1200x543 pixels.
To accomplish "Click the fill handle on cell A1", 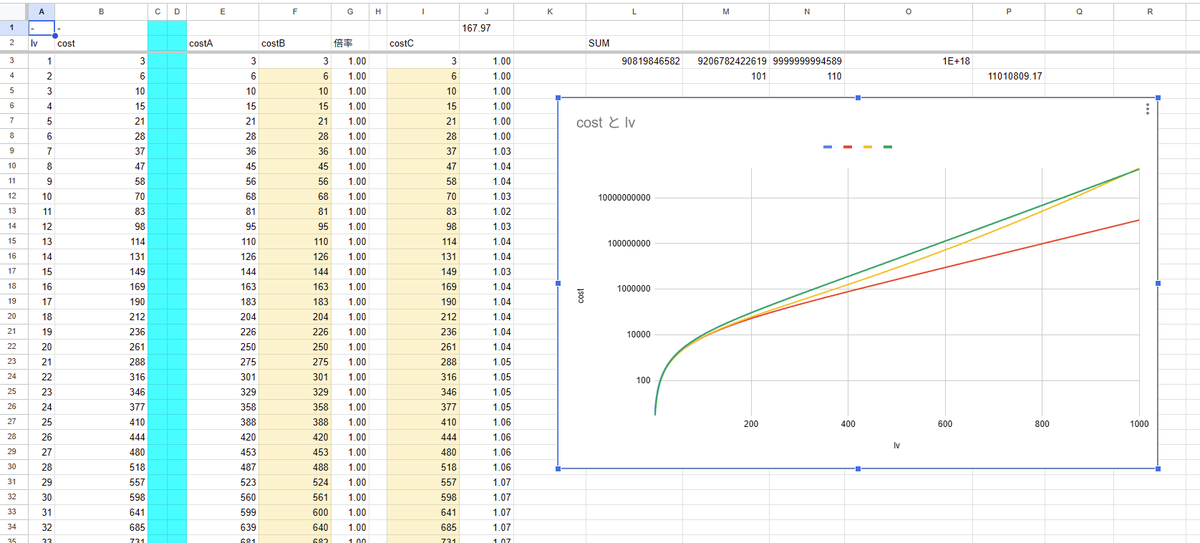I will (x=54, y=36).
